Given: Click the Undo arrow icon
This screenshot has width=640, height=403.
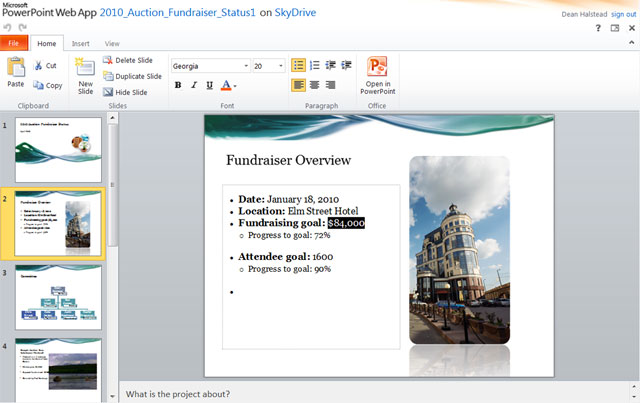Looking at the screenshot, I should coord(8,27).
